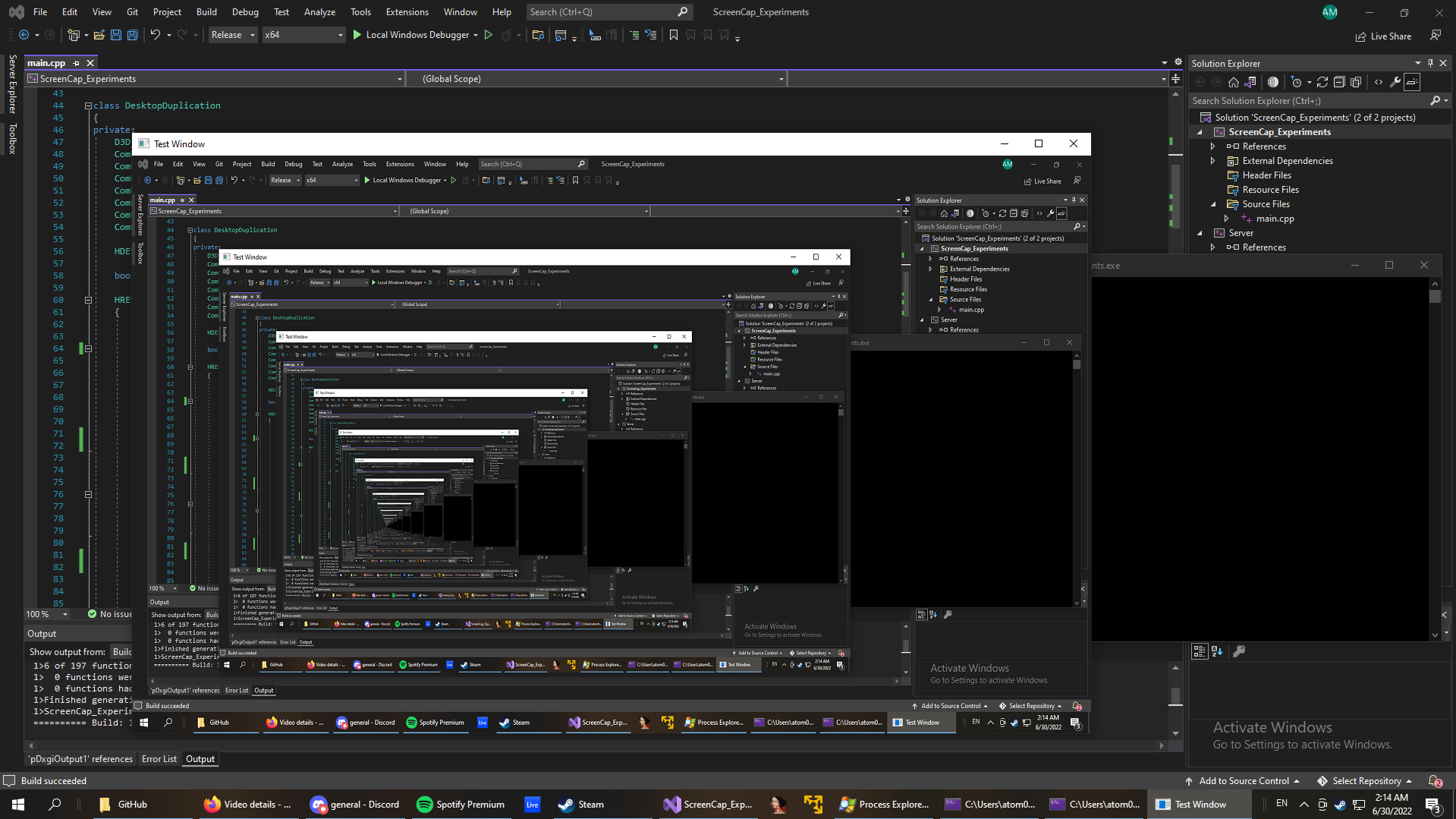This screenshot has width=1456, height=819.
Task: Click Open File folder icon in outermost toolbar
Action: pyautogui.click(x=99, y=35)
